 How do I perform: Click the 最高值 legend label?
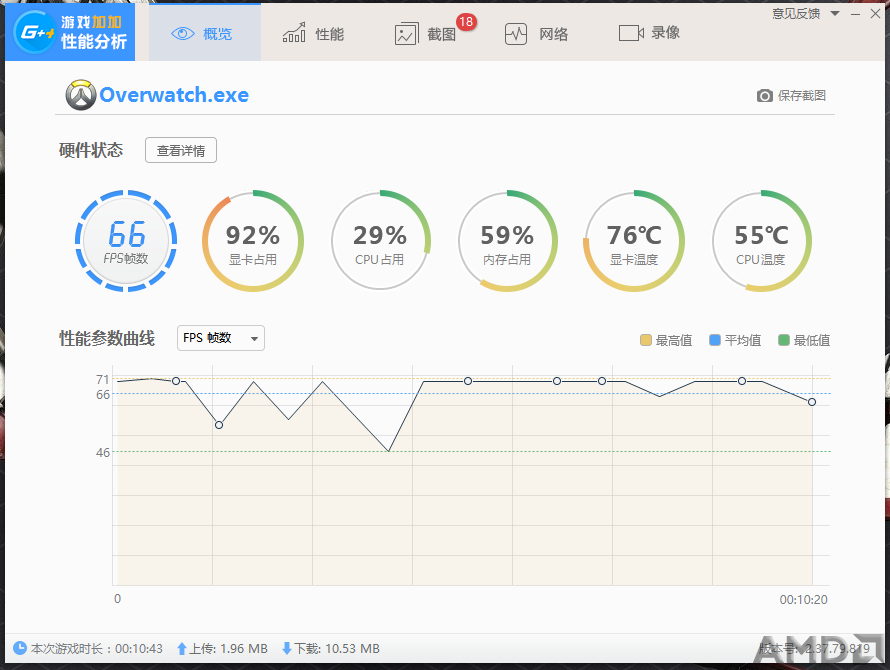tap(674, 340)
